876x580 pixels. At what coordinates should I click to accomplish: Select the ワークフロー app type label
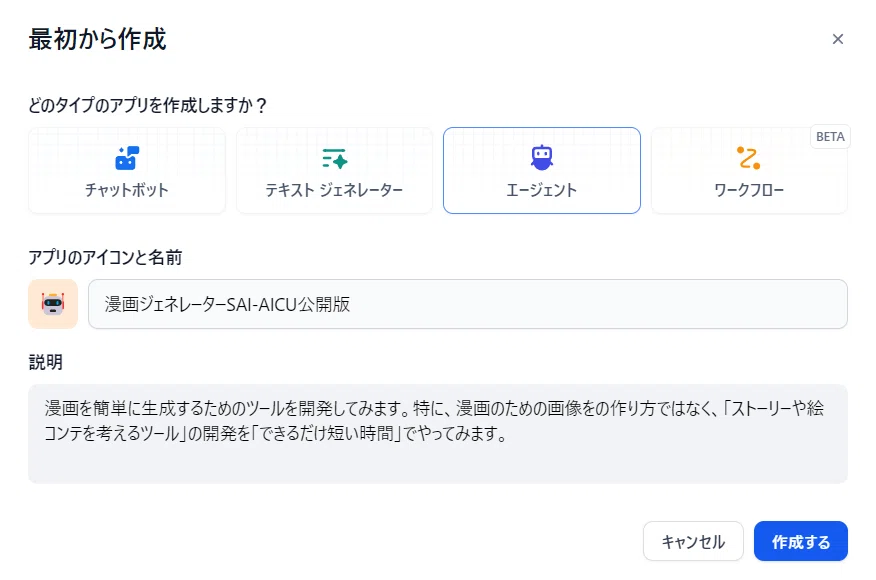pos(748,190)
